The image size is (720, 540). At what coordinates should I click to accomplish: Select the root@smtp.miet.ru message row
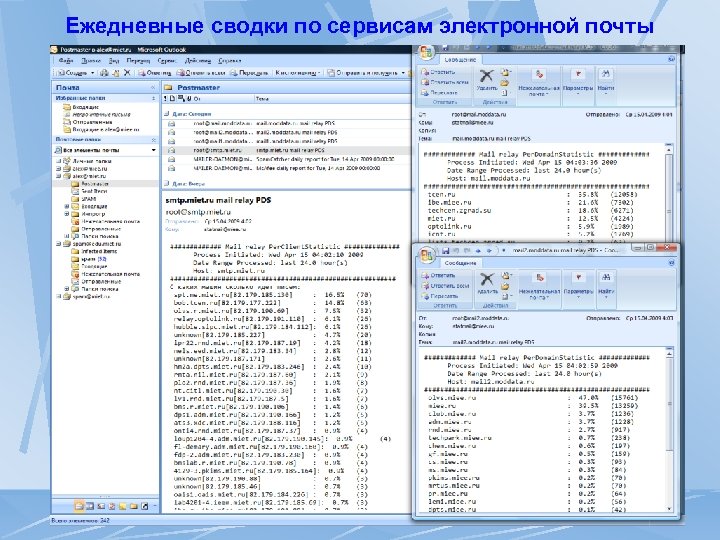click(287, 150)
